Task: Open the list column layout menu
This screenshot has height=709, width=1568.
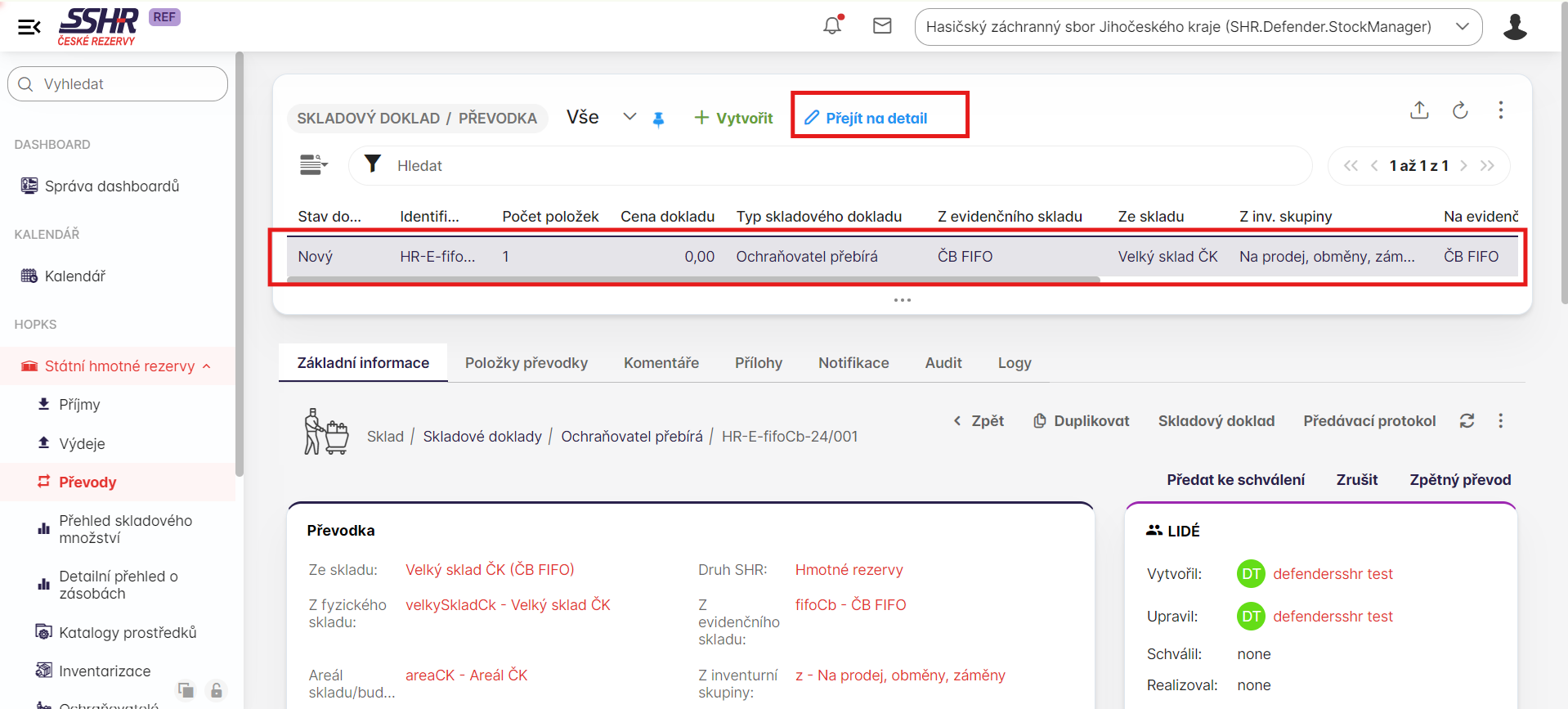Action: pyautogui.click(x=313, y=165)
